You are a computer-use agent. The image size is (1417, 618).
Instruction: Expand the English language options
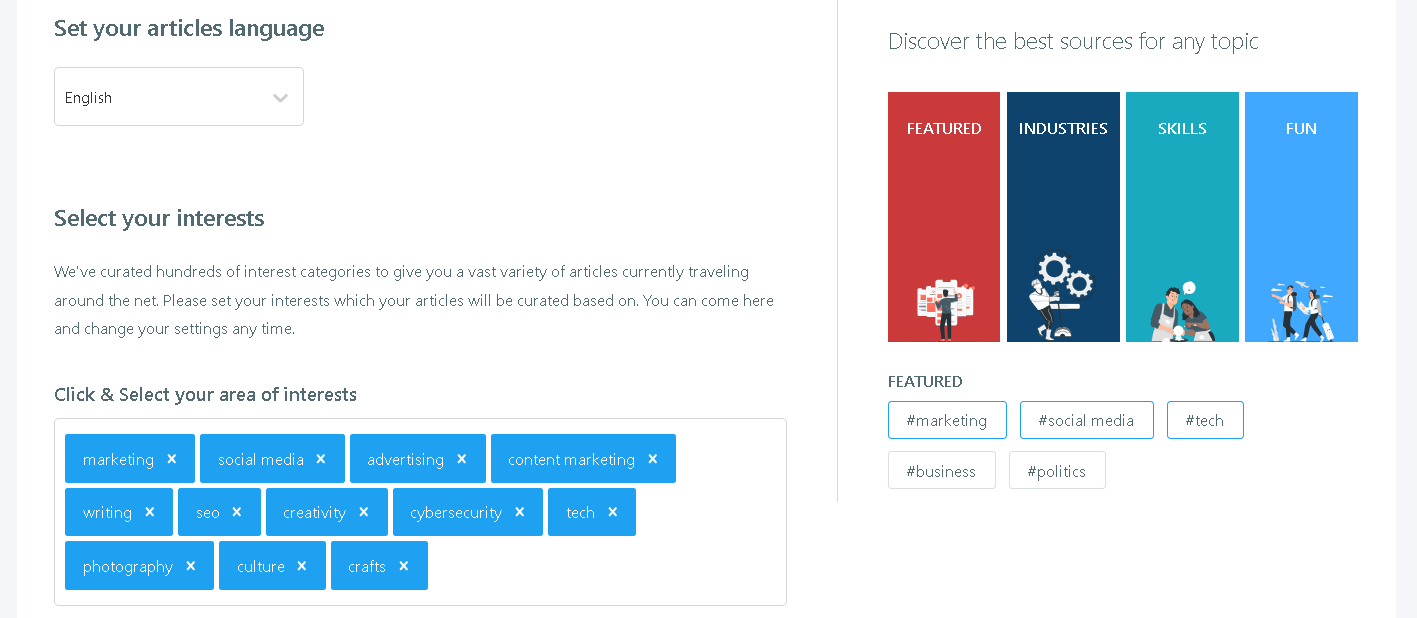coord(178,96)
